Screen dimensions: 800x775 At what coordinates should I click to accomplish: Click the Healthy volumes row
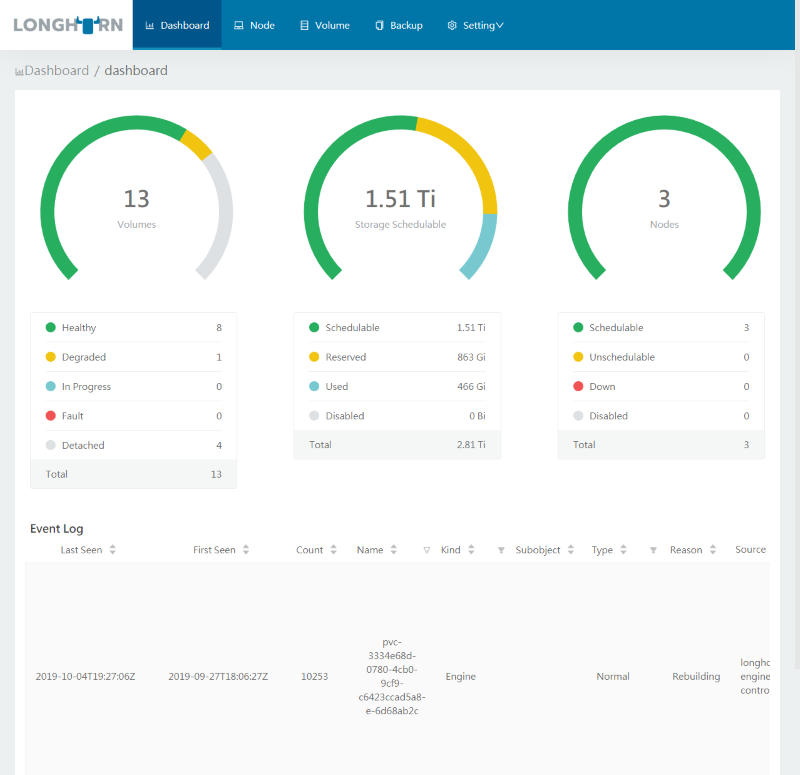coord(134,328)
